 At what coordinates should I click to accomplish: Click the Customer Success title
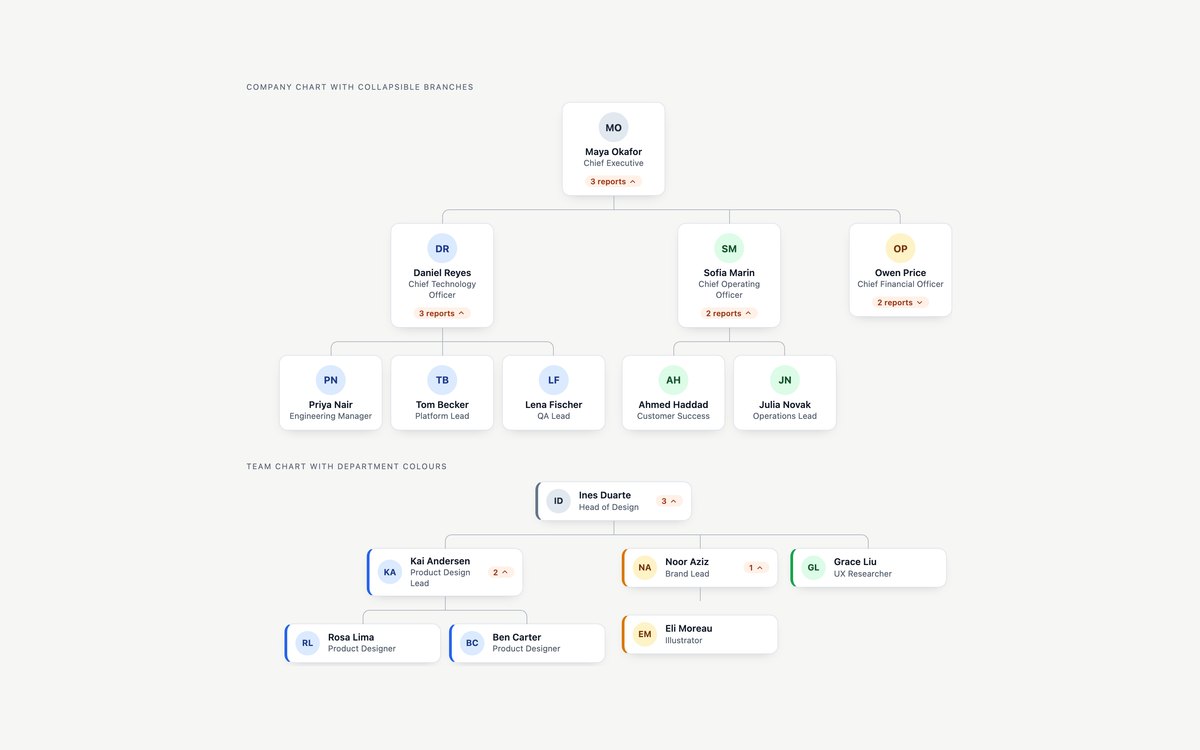pos(673,416)
